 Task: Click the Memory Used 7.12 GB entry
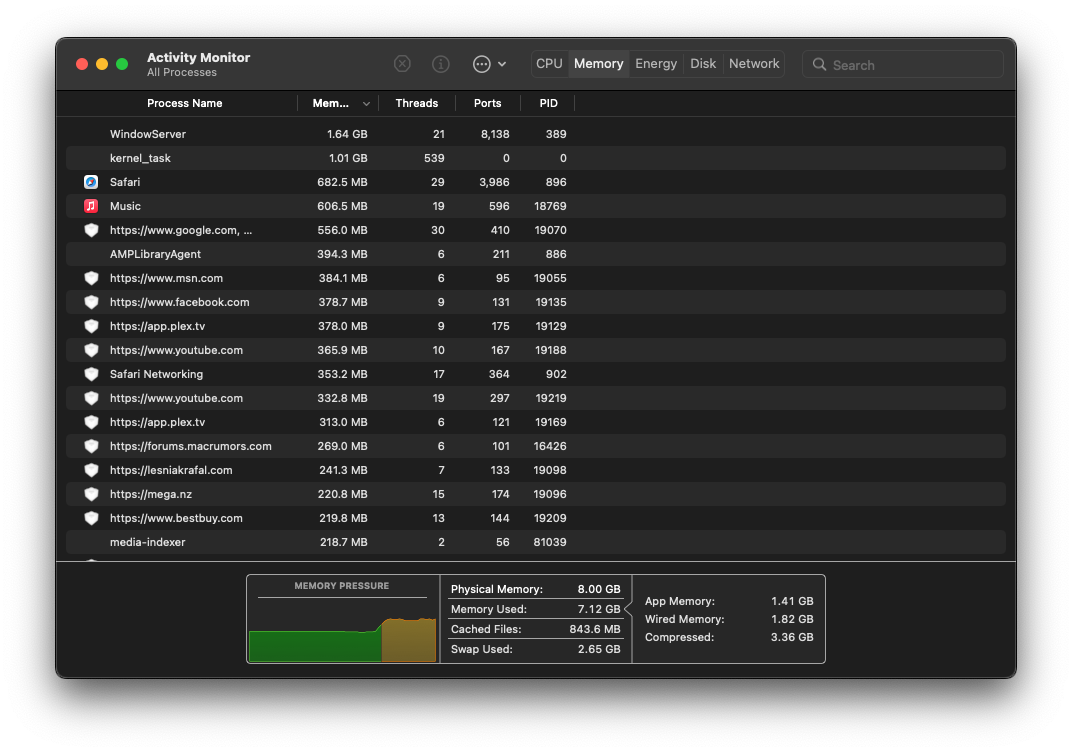(x=535, y=609)
